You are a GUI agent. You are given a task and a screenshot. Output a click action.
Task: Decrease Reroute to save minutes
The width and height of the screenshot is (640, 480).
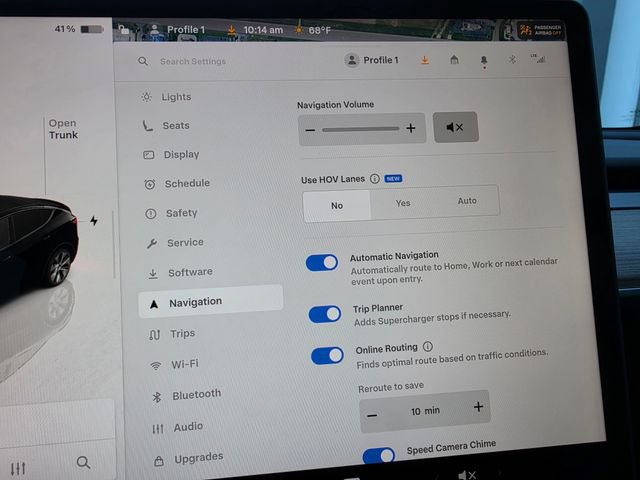click(x=372, y=416)
